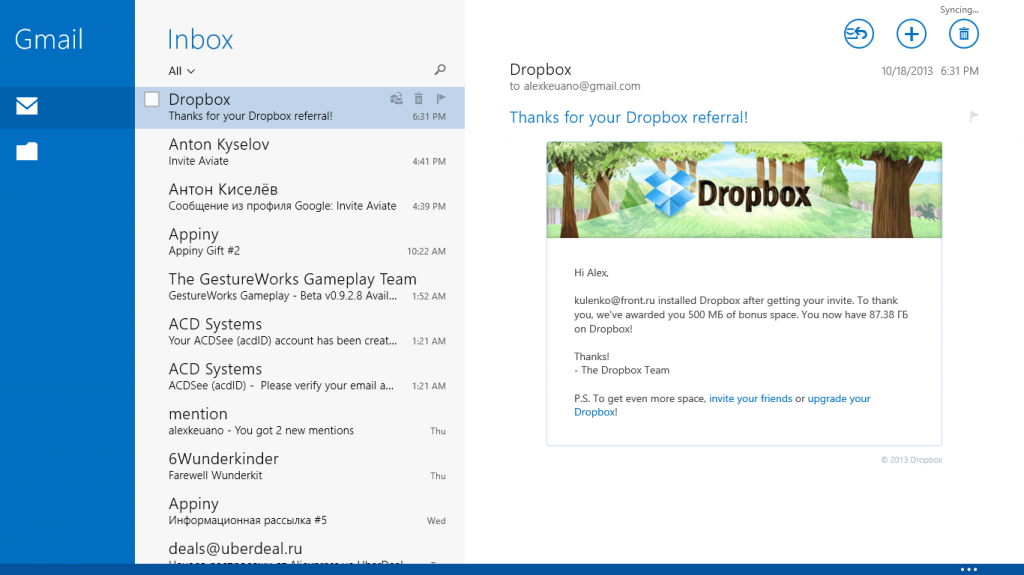Flag the Dropbox message in list
Screen dimensions: 1024x575
(441, 99)
